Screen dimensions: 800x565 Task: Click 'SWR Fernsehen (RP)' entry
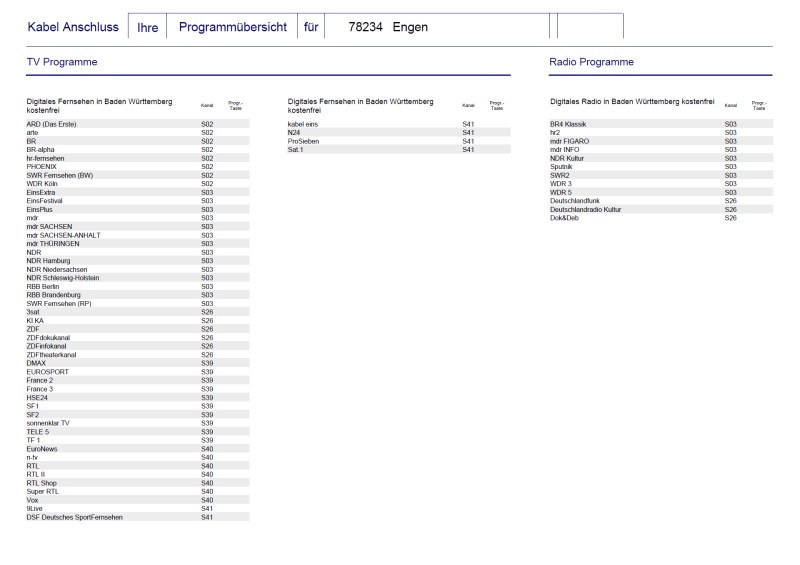click(x=138, y=304)
